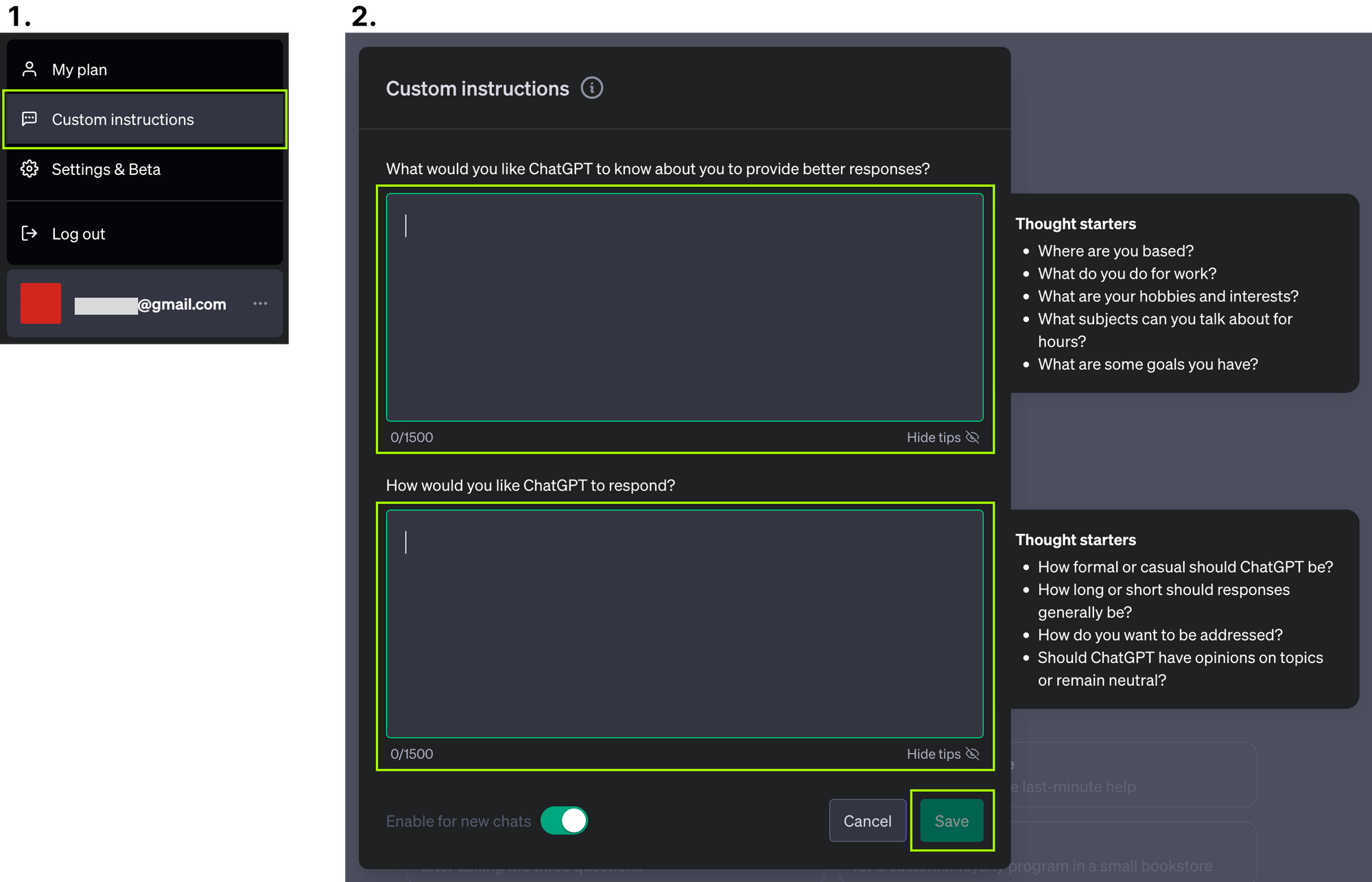
Task: Focus the 'know about you' text area
Action: point(684,307)
